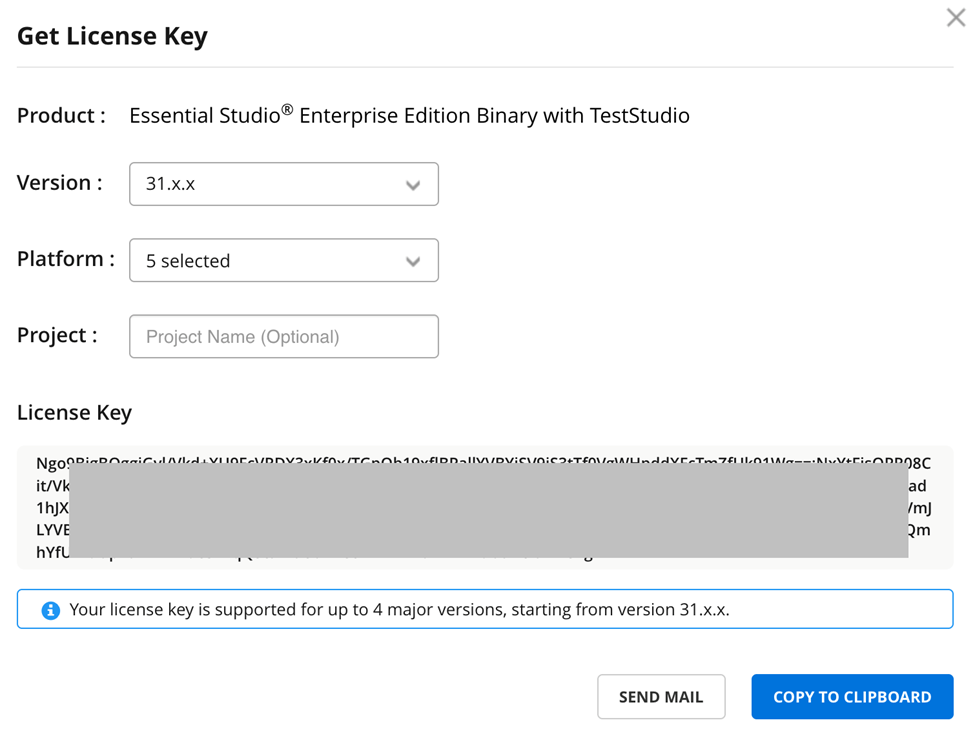This screenshot has height=749, width=975.
Task: Click the Project Name input field
Action: [283, 336]
